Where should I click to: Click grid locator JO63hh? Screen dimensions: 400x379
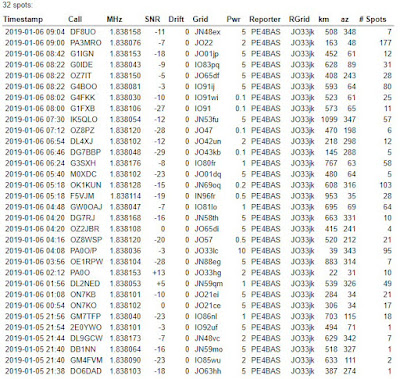(208, 371)
